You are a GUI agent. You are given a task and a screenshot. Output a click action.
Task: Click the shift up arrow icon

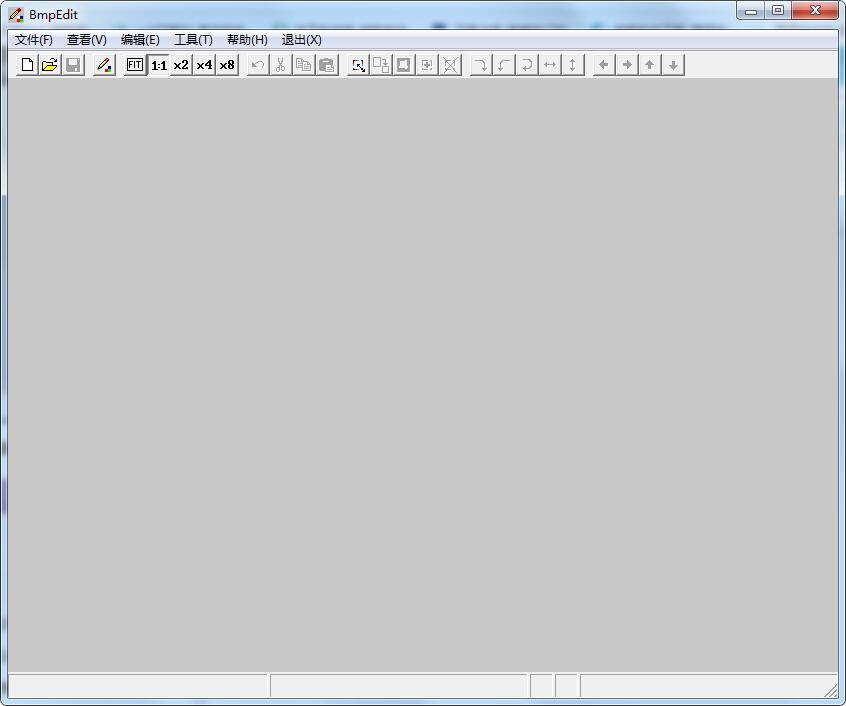[x=650, y=65]
